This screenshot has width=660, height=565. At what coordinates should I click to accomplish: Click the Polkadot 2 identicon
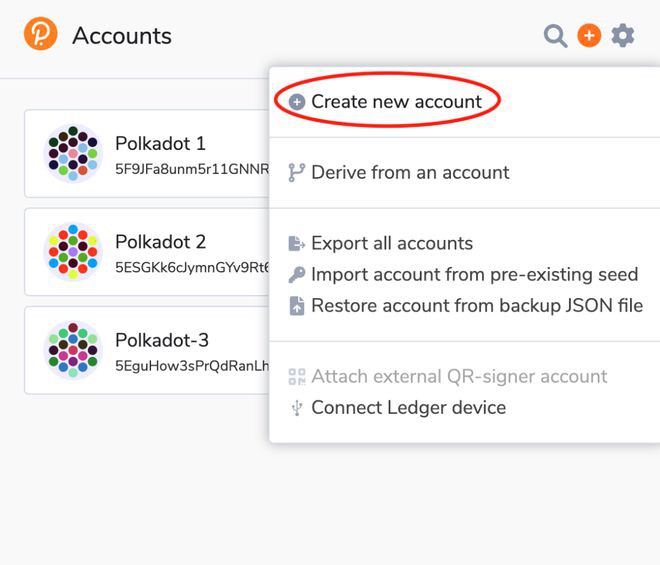(73, 251)
